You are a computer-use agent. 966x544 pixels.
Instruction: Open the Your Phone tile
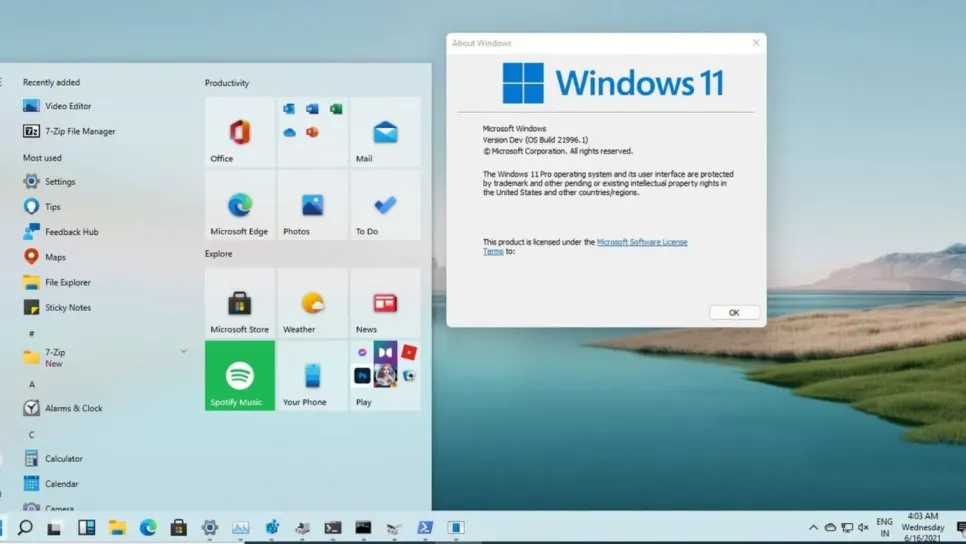312,376
